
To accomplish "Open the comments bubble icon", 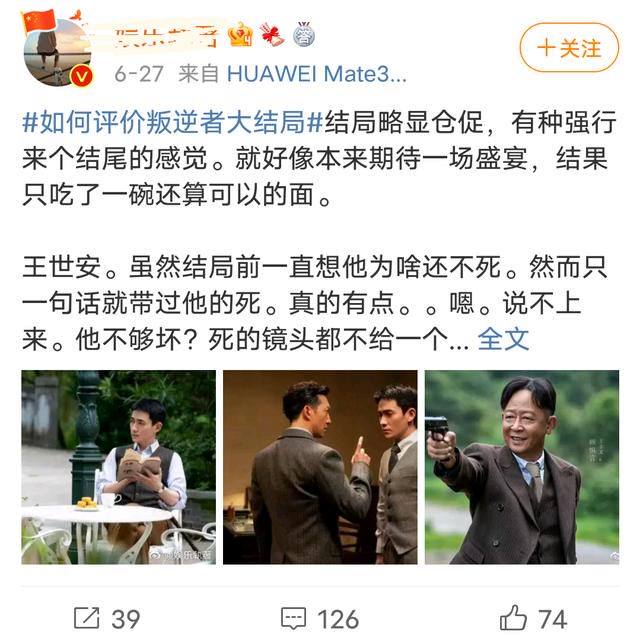I will pos(293,619).
